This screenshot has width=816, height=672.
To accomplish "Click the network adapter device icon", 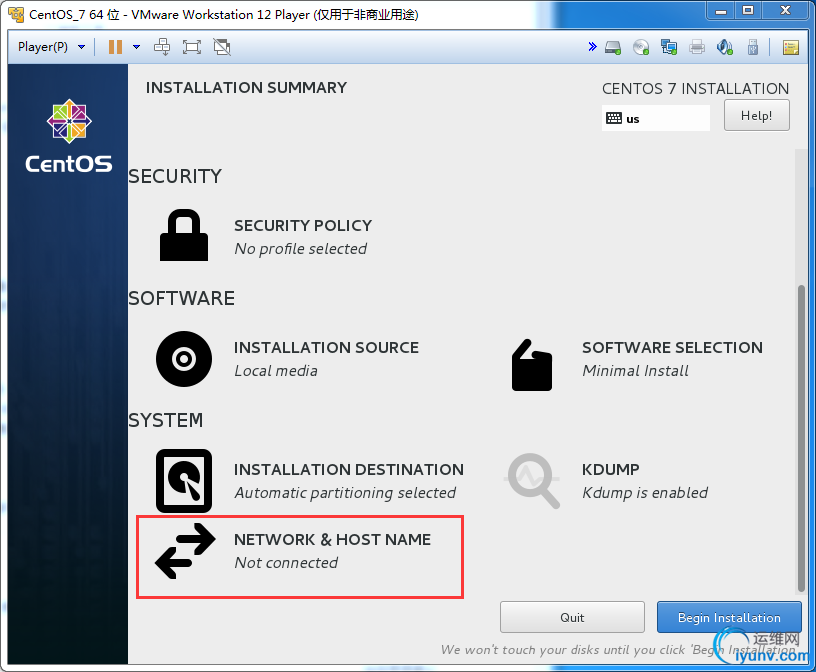I will pyautogui.click(x=669, y=47).
